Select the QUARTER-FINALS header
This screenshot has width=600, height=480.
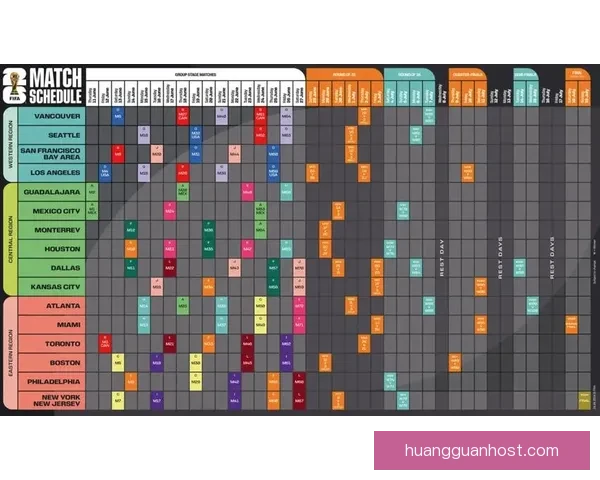coord(468,74)
